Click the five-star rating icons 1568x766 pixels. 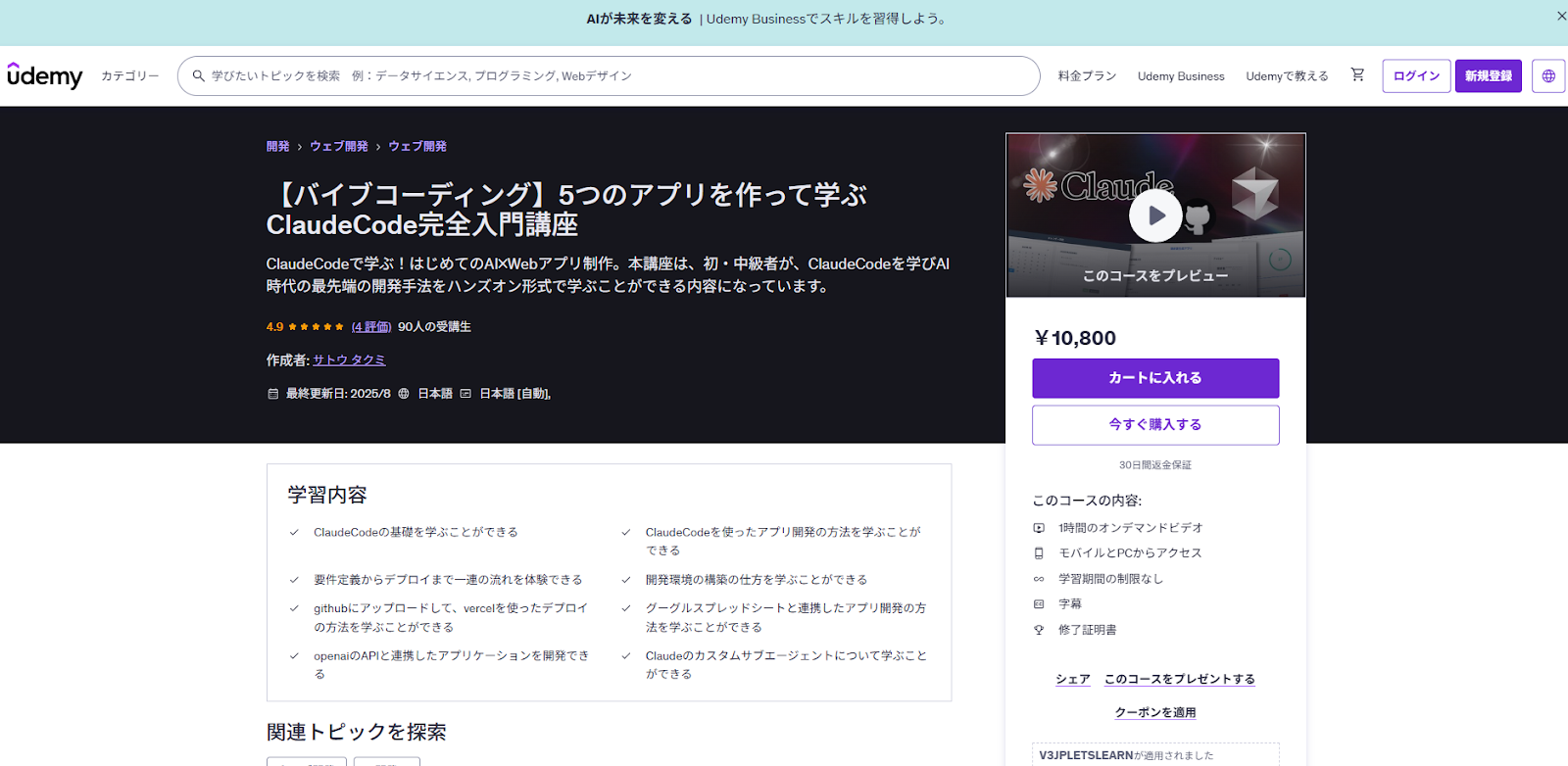pos(316,327)
